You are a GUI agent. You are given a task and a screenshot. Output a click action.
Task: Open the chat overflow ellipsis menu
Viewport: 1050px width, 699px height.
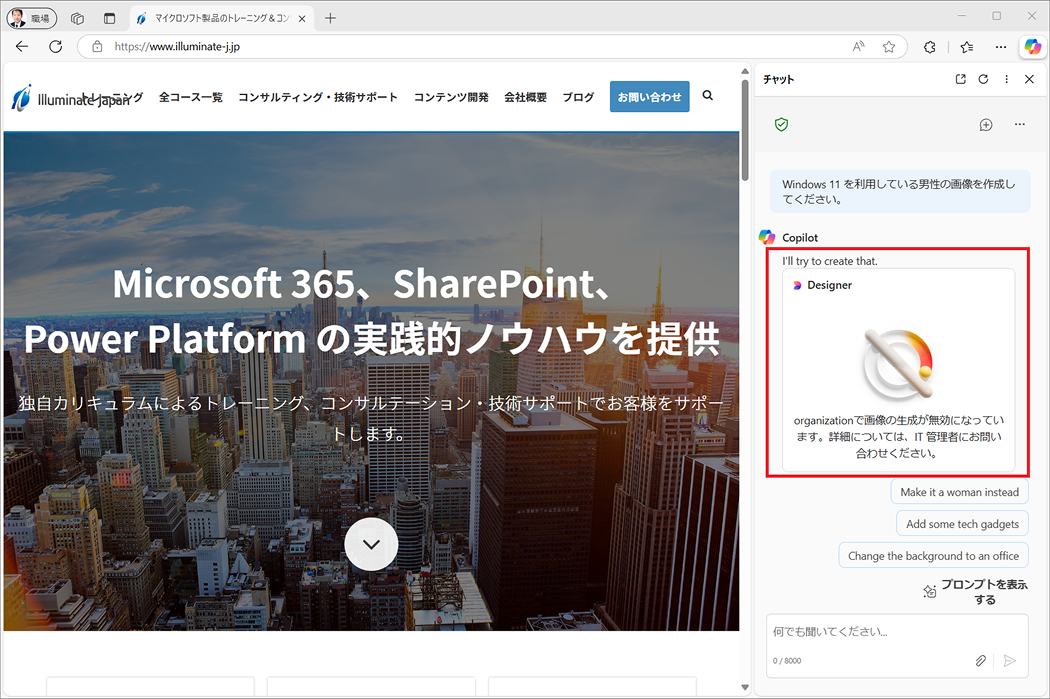1020,125
